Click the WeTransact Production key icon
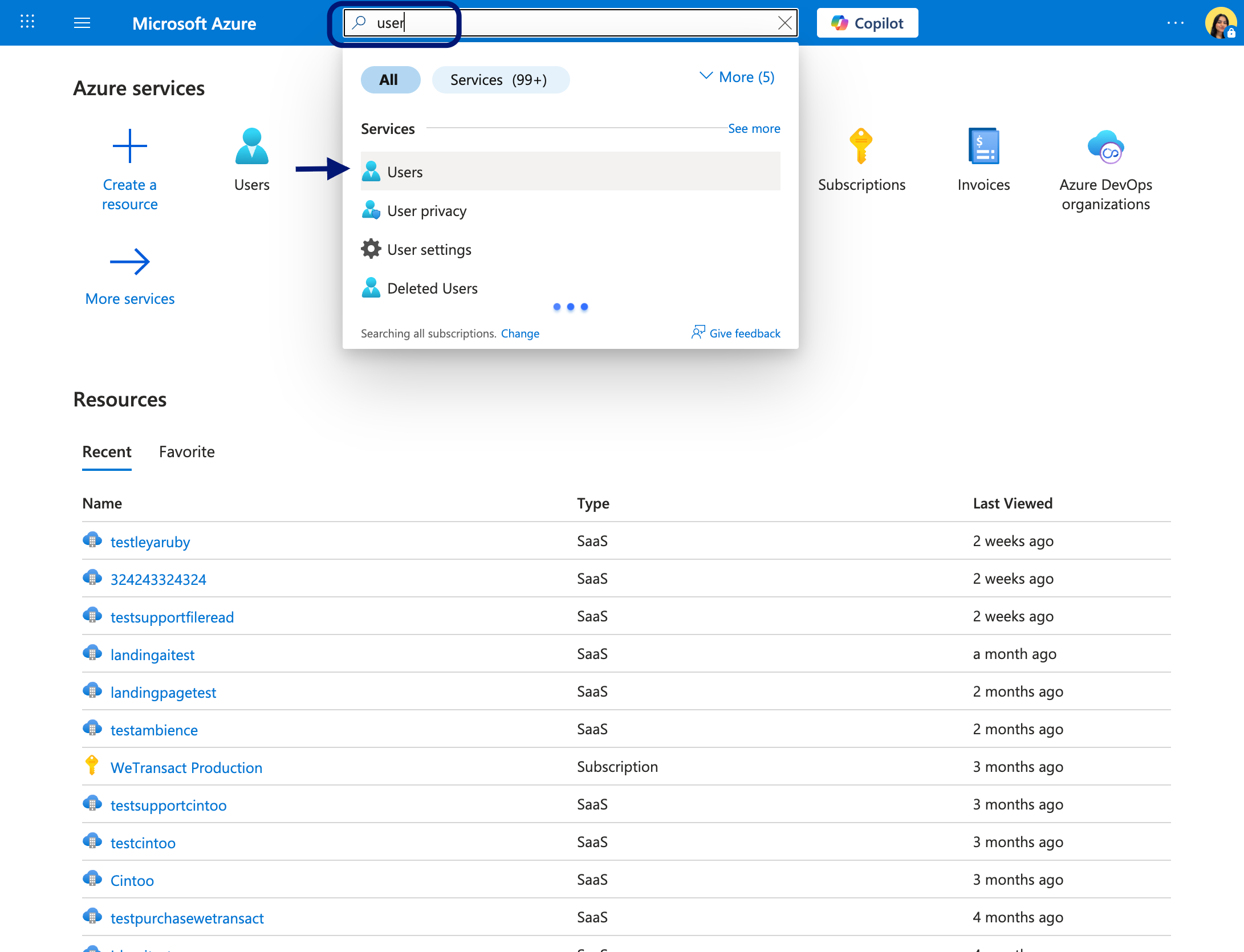Viewport: 1244px width, 952px height. pos(91,765)
